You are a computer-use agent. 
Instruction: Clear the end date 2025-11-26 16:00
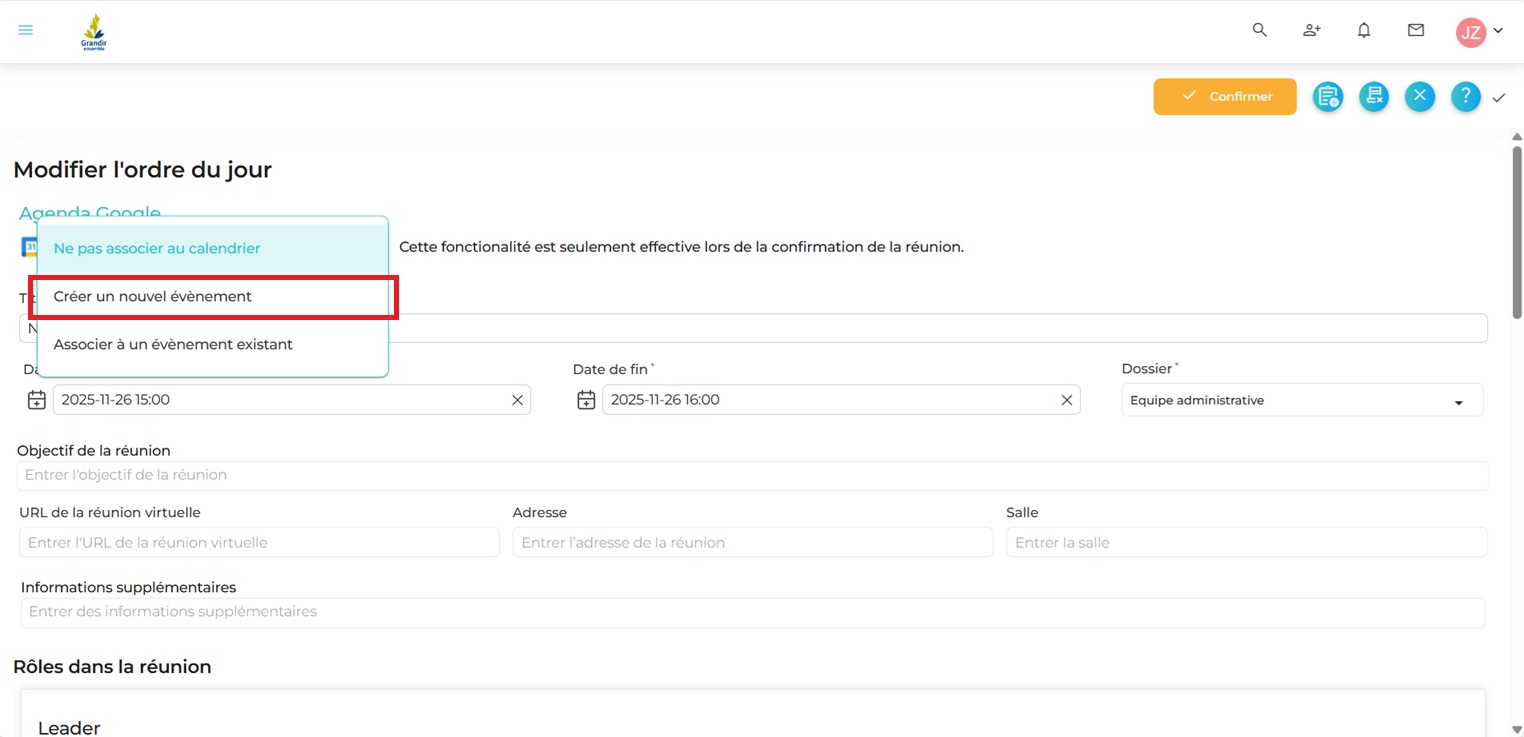click(1067, 400)
